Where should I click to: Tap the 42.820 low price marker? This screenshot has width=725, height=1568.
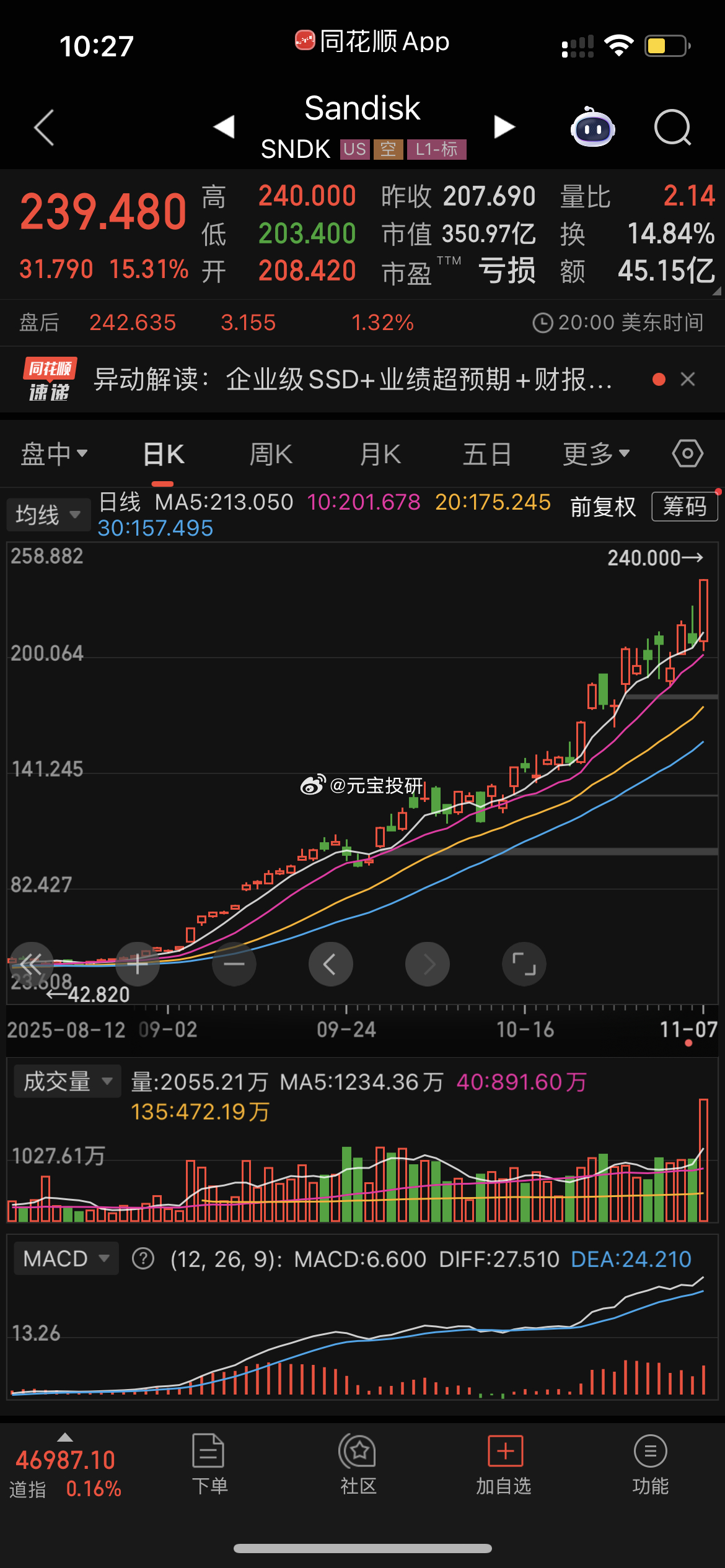point(88,995)
